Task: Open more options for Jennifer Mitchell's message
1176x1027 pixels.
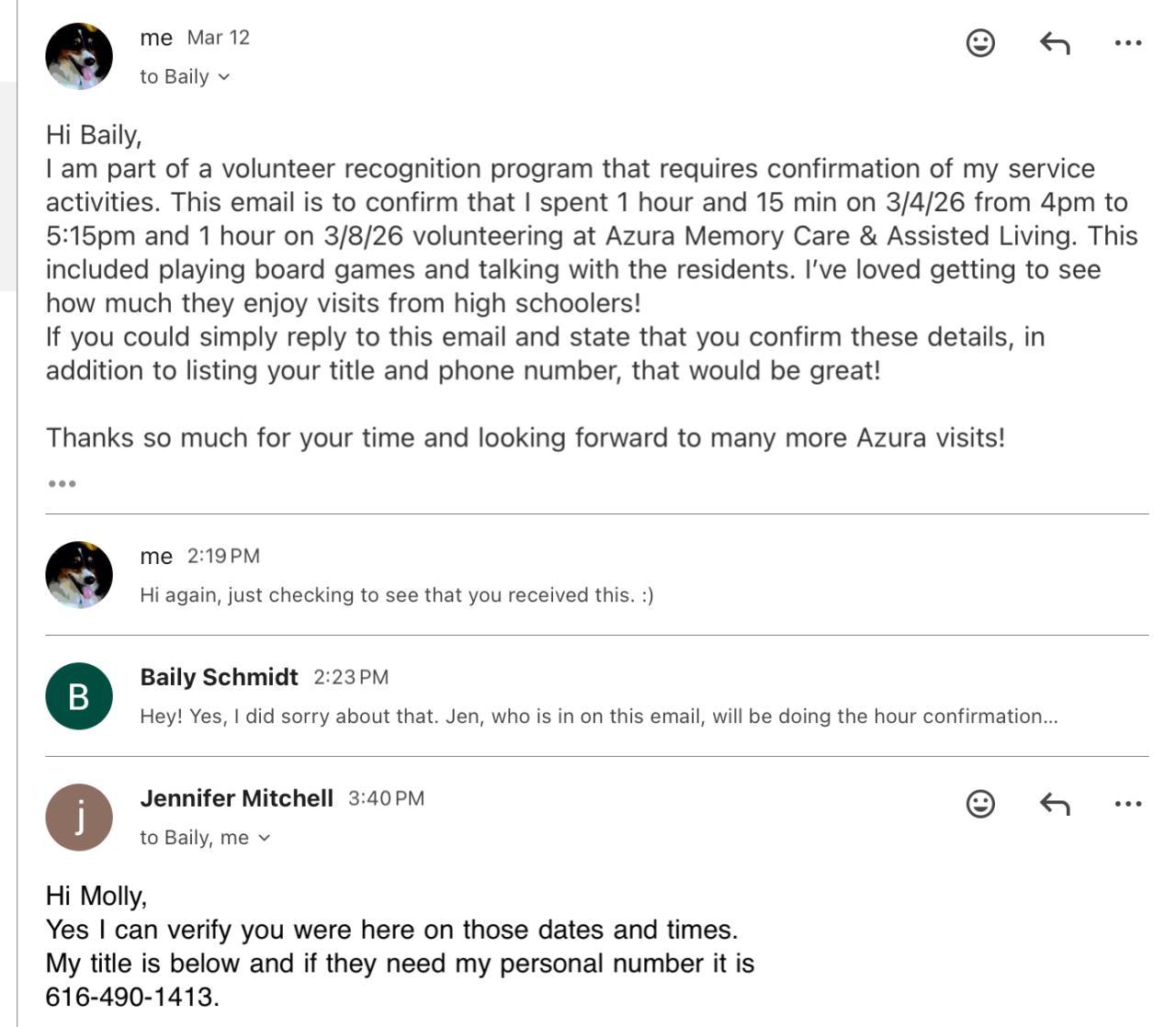Action: (1127, 804)
